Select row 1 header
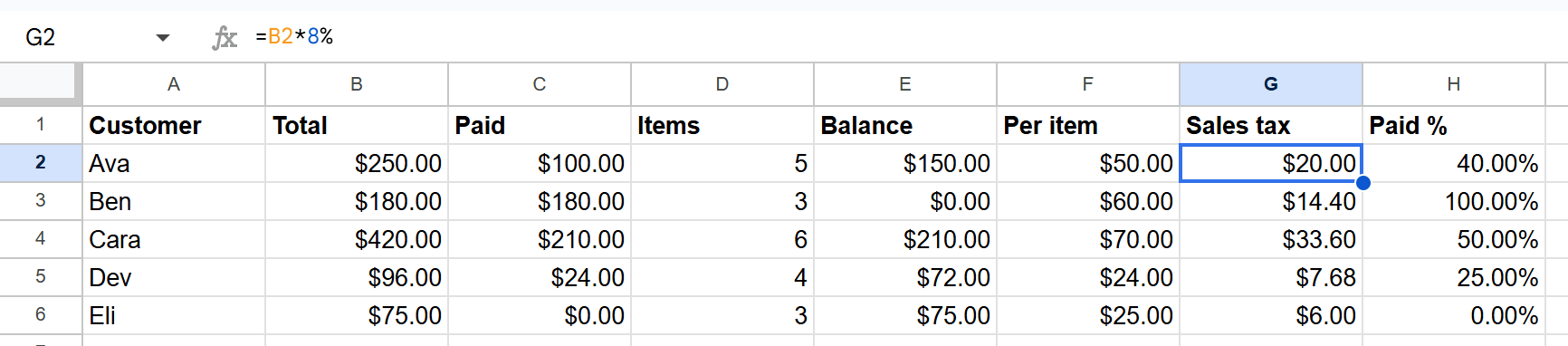 coord(41,125)
